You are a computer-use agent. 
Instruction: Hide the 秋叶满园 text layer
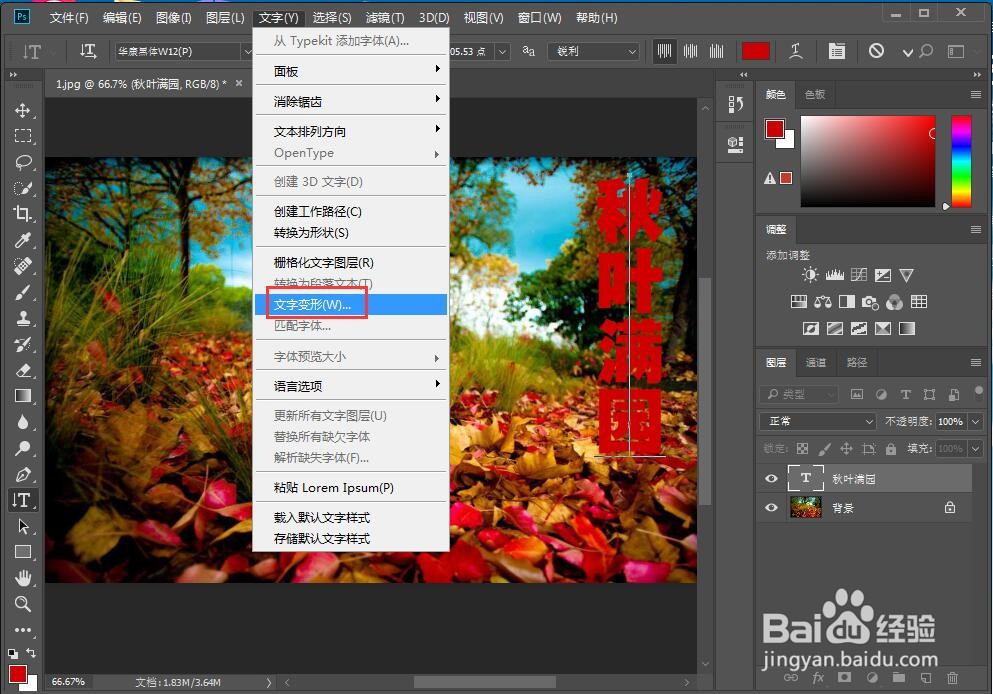pos(770,478)
